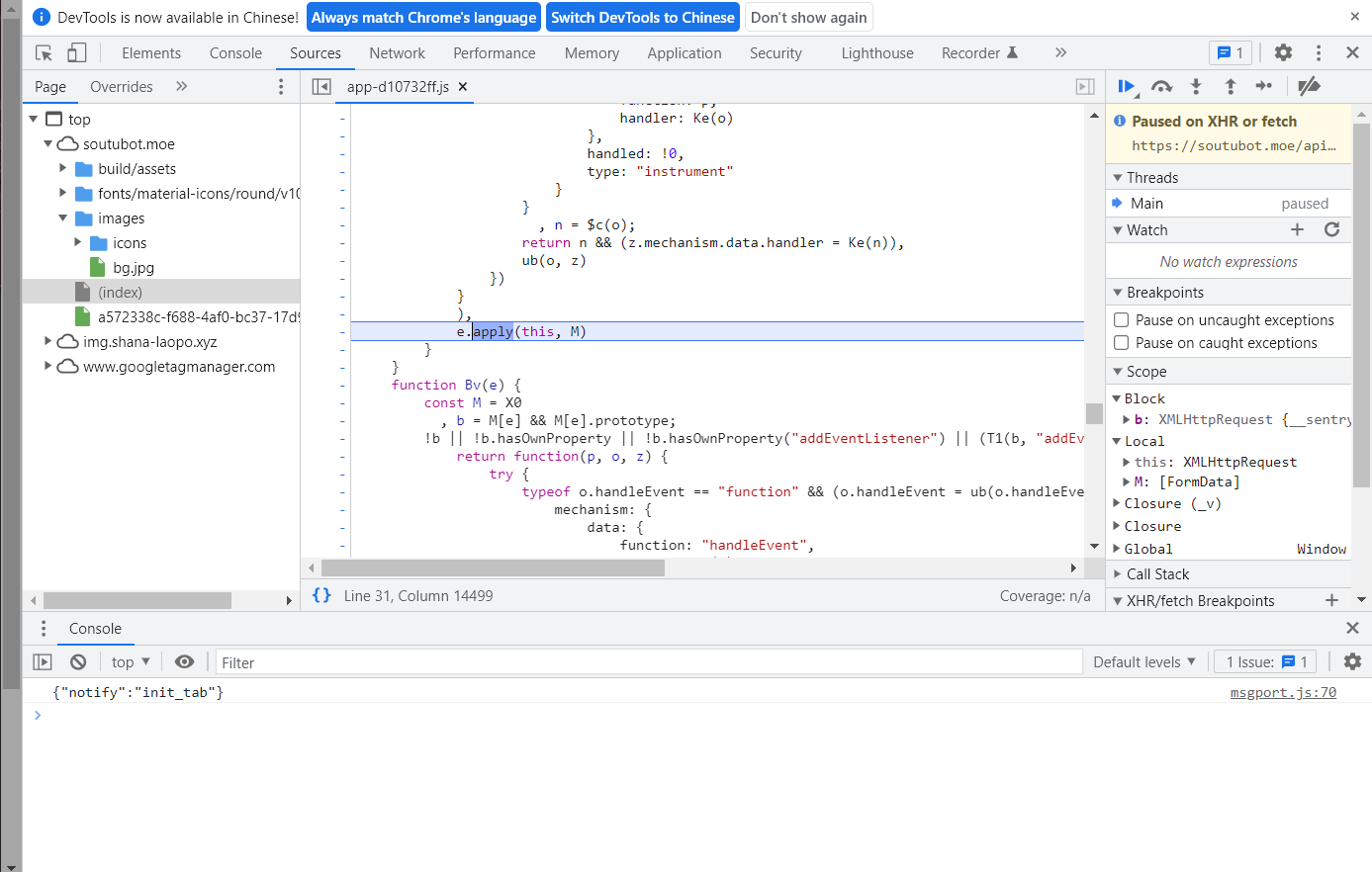1372x872 pixels.
Task: Step out of current function
Action: click(x=1231, y=87)
